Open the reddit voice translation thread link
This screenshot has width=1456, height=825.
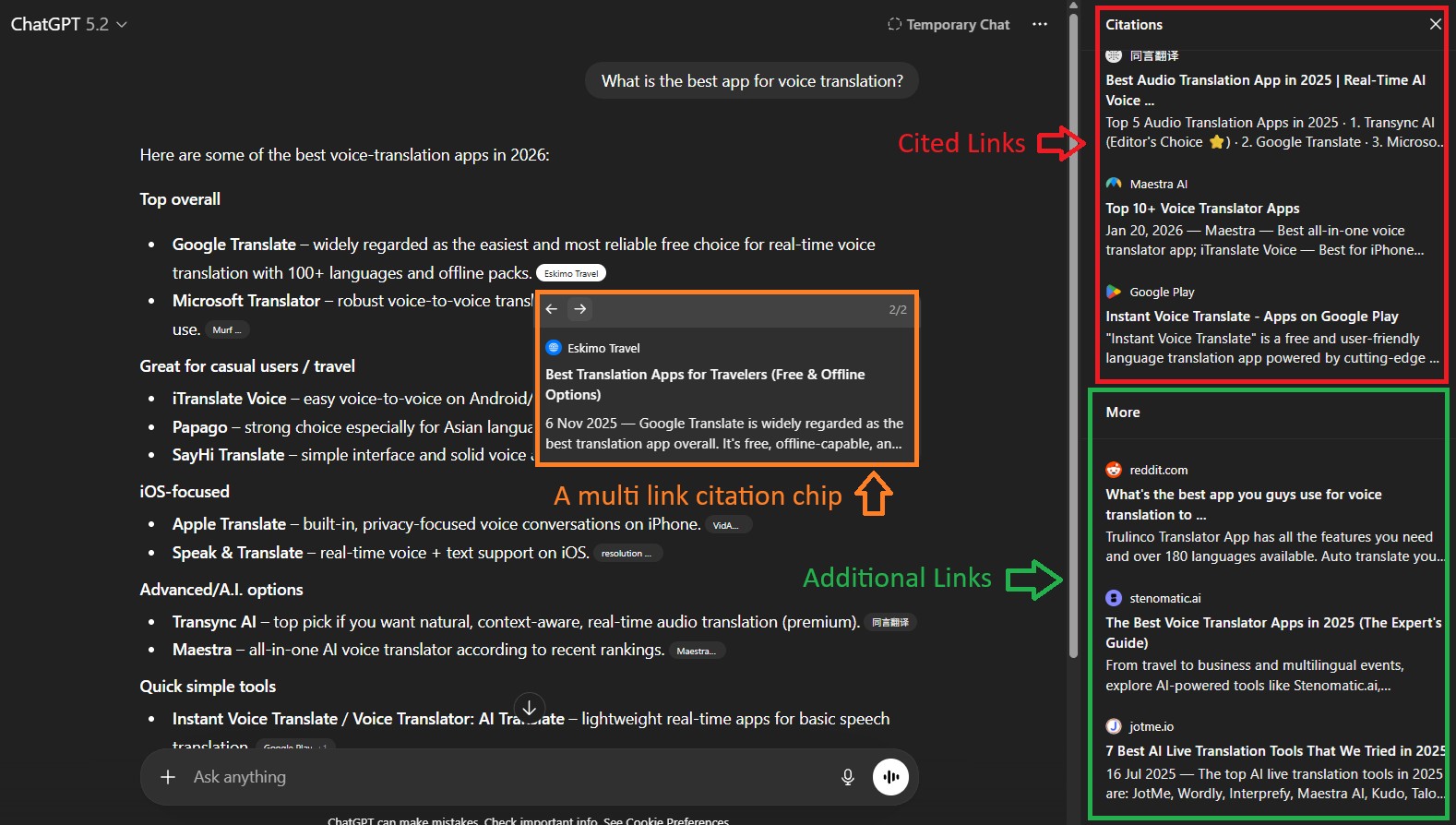tap(1244, 505)
